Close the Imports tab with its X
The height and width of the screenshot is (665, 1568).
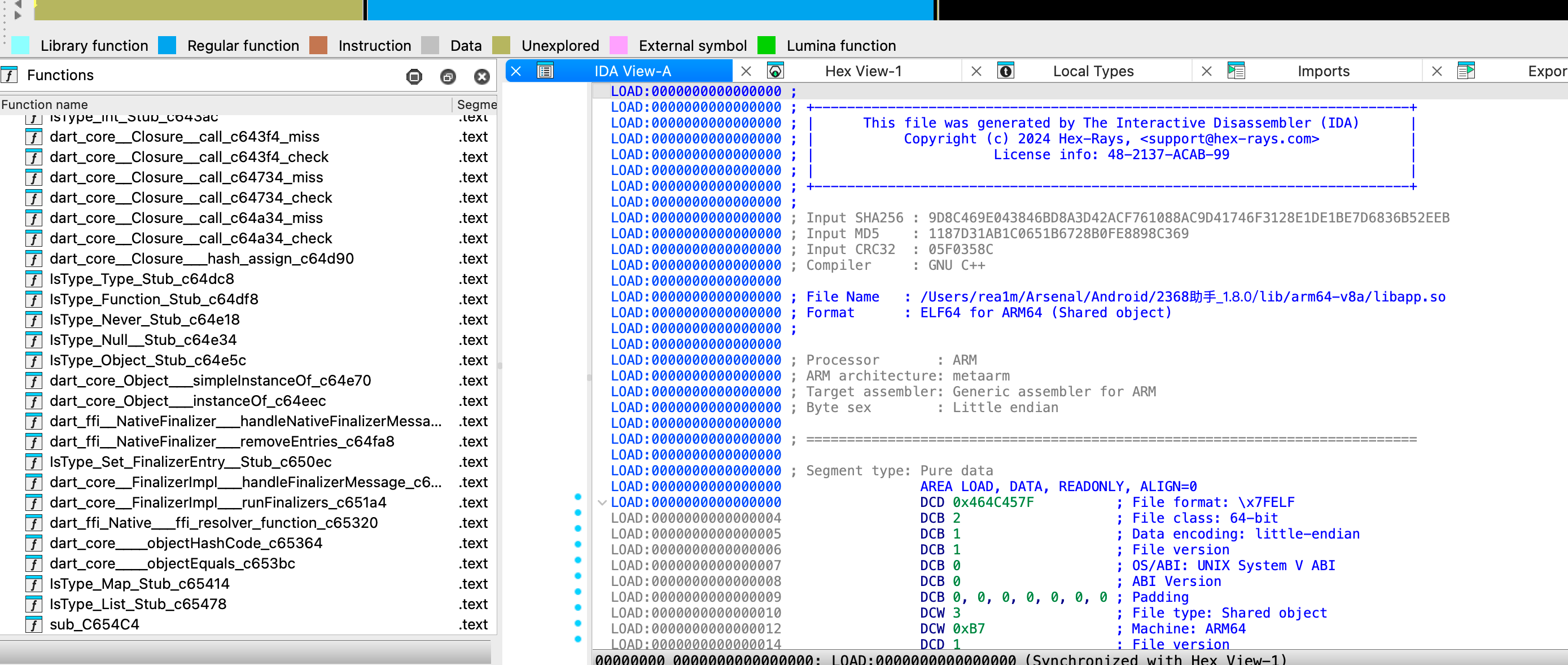(1206, 71)
